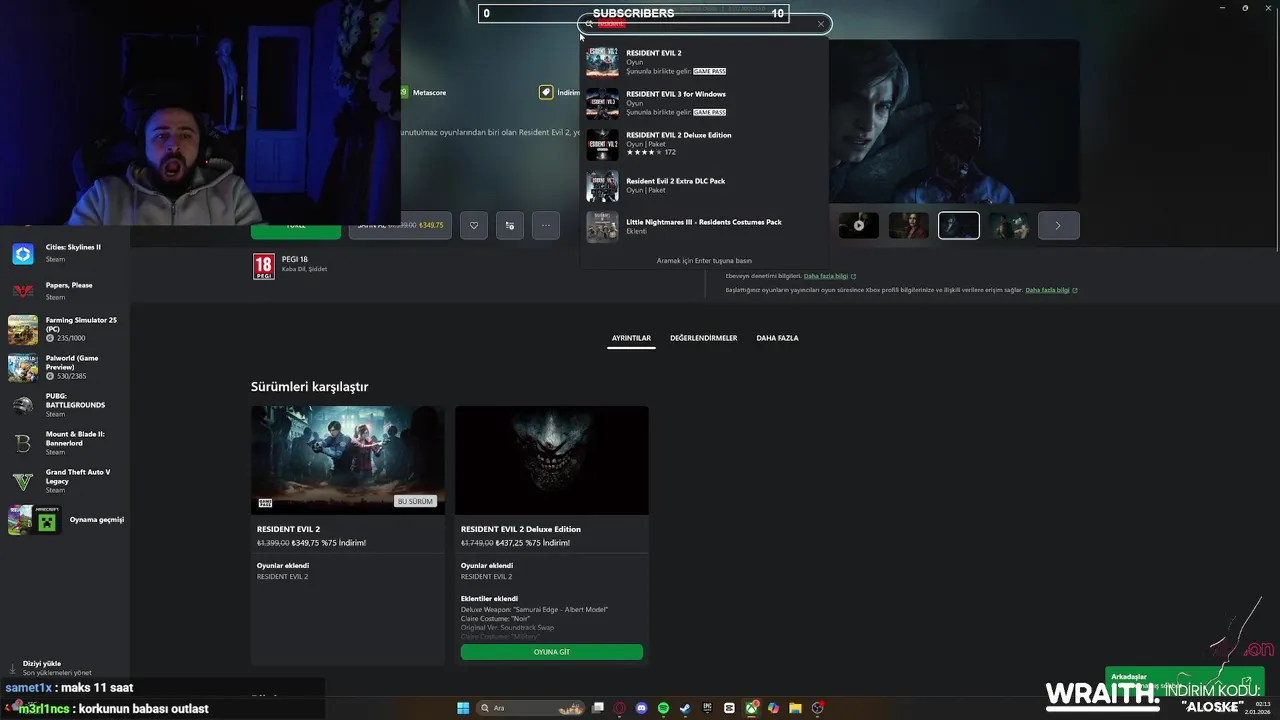Click the magnifier icon in the search box
This screenshot has height=720, width=1280.
590,24
